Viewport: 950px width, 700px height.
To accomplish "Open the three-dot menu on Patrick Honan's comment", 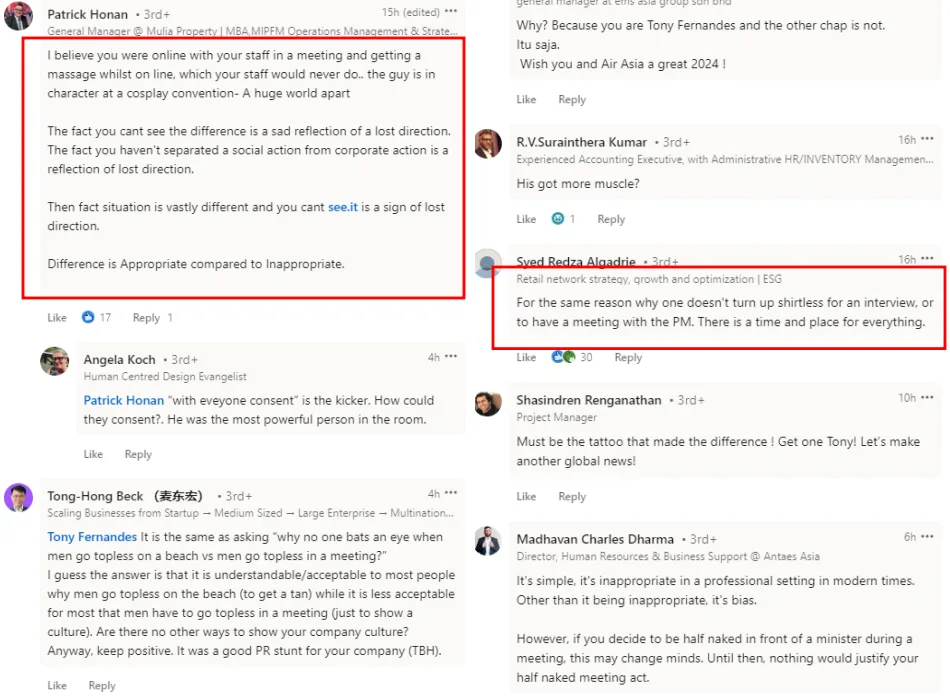I will point(451,12).
